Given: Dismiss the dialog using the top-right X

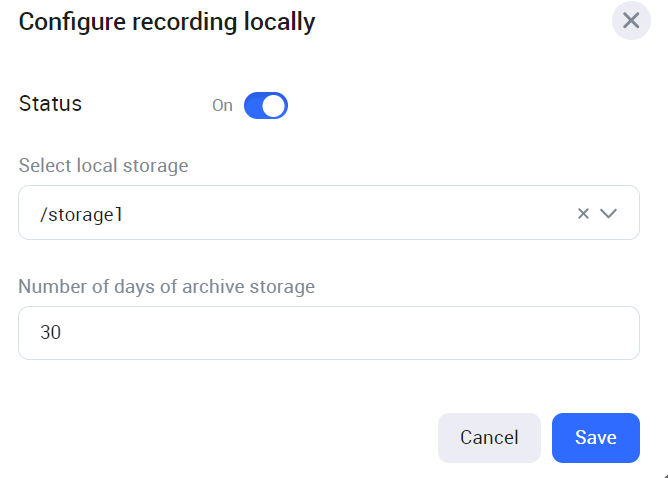Looking at the screenshot, I should point(631,21).
